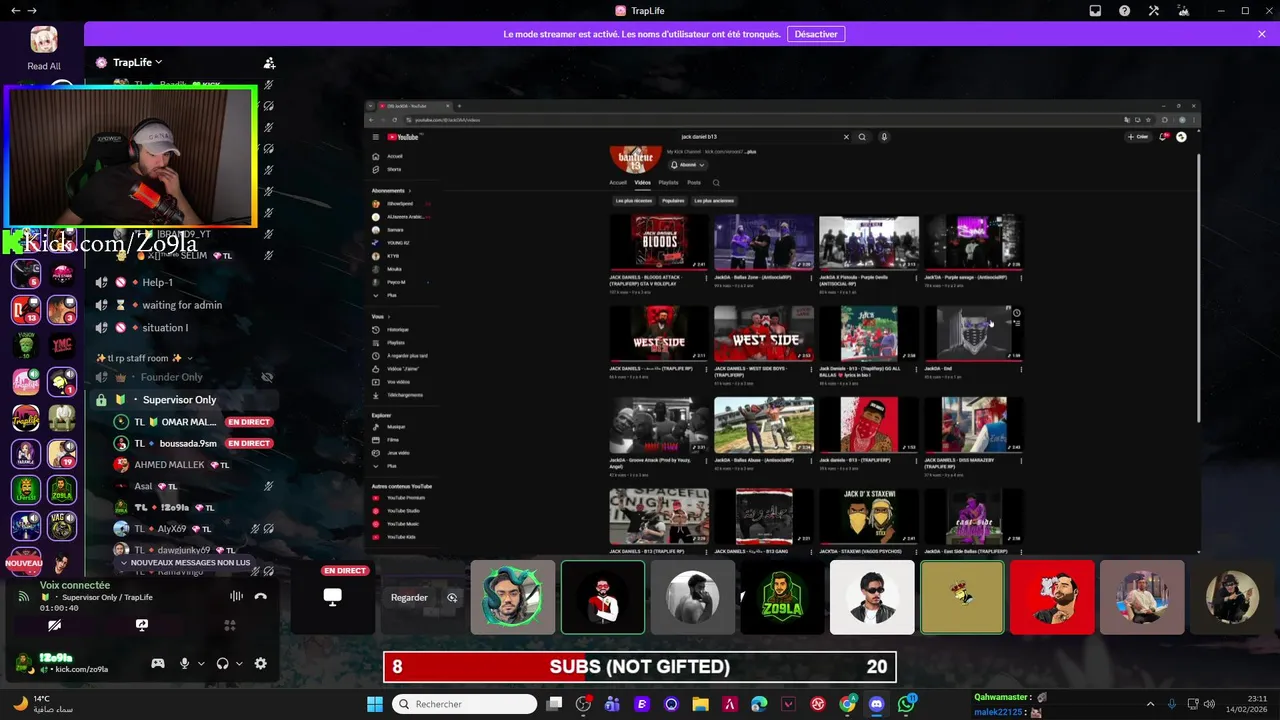This screenshot has height=720, width=1280.
Task: Open microphone input options arrow
Action: click(201, 663)
